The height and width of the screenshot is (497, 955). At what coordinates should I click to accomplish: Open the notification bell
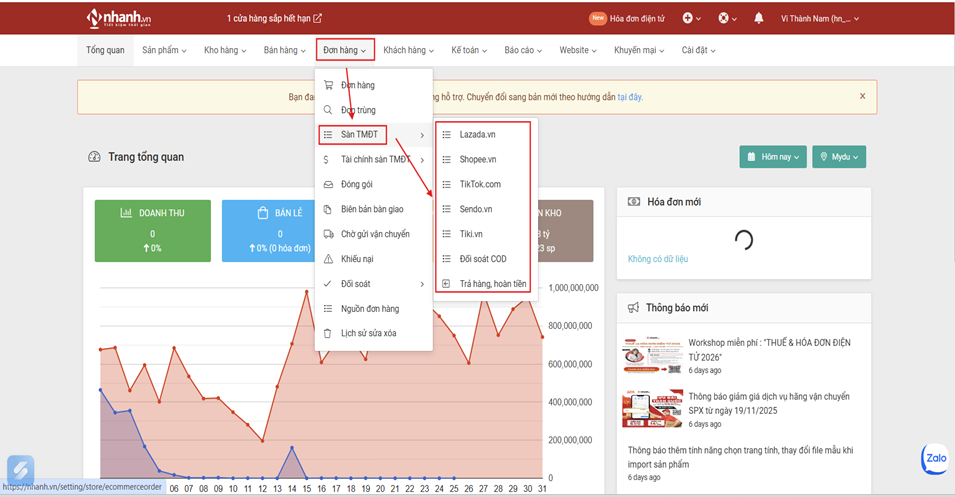pos(758,18)
